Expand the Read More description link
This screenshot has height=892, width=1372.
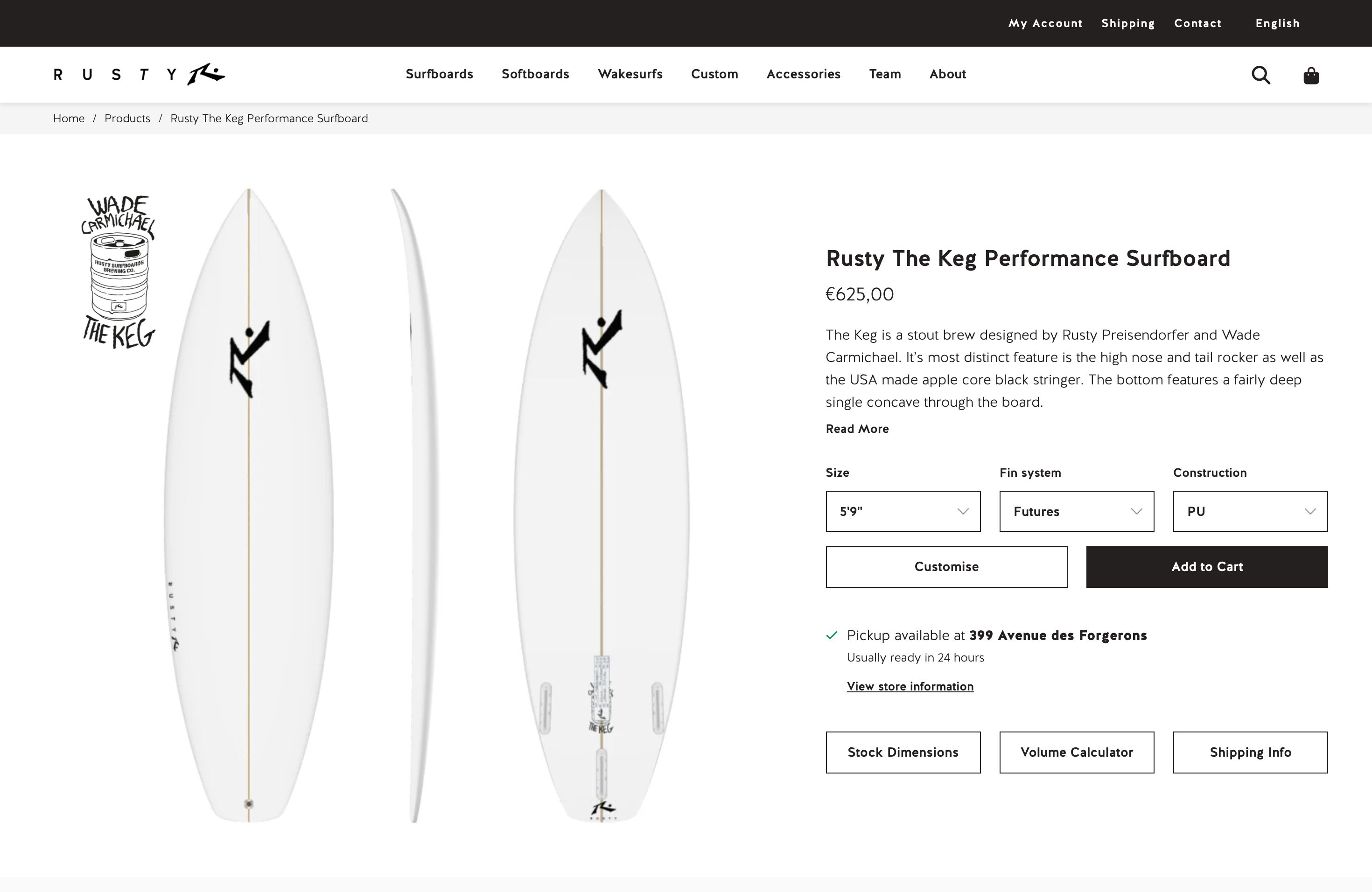coord(857,429)
